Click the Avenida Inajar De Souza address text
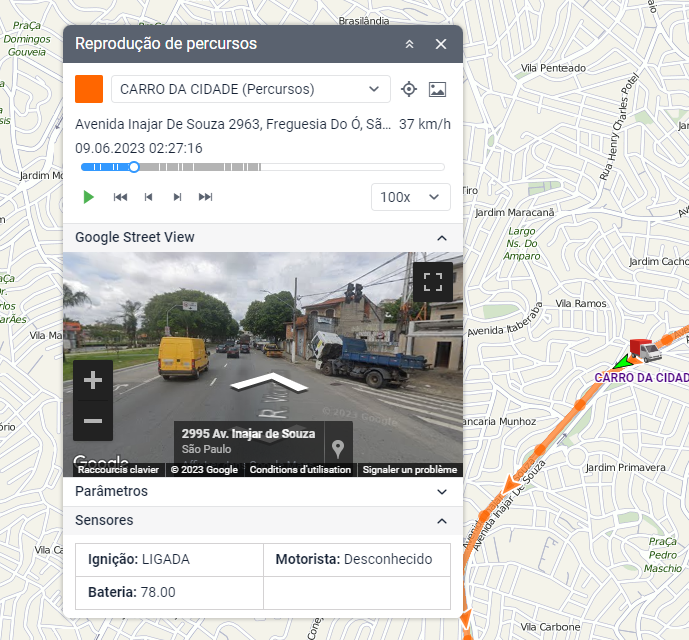 233,124
